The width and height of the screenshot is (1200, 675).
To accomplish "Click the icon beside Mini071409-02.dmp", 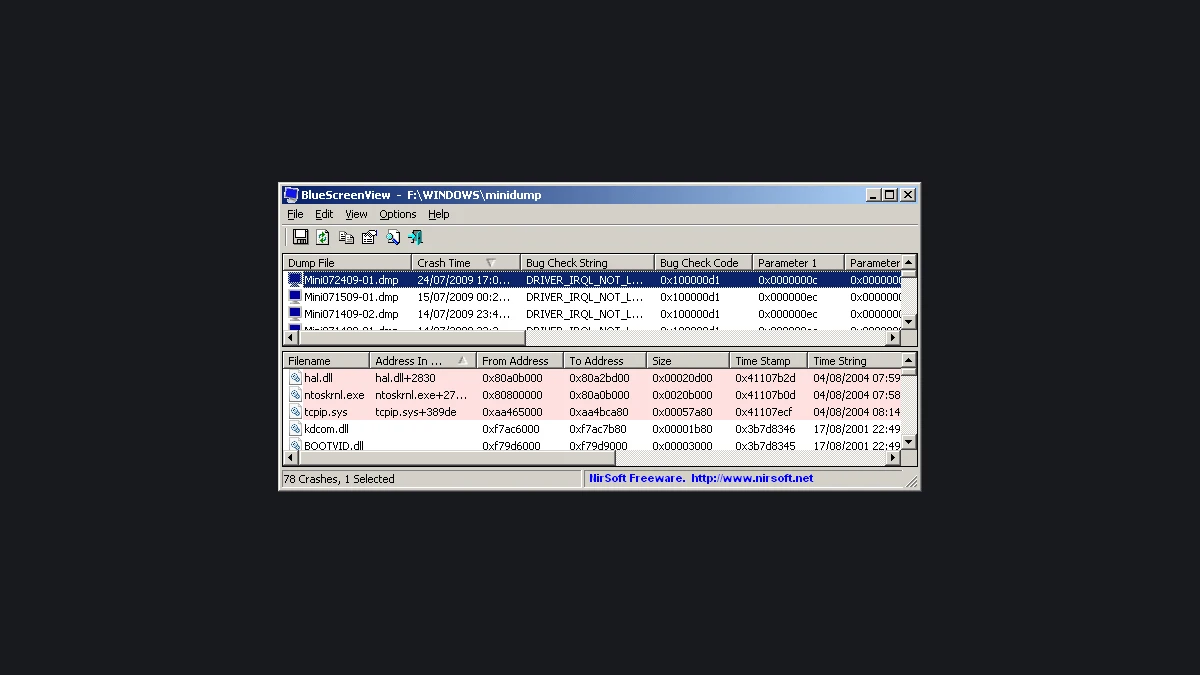I will point(295,314).
